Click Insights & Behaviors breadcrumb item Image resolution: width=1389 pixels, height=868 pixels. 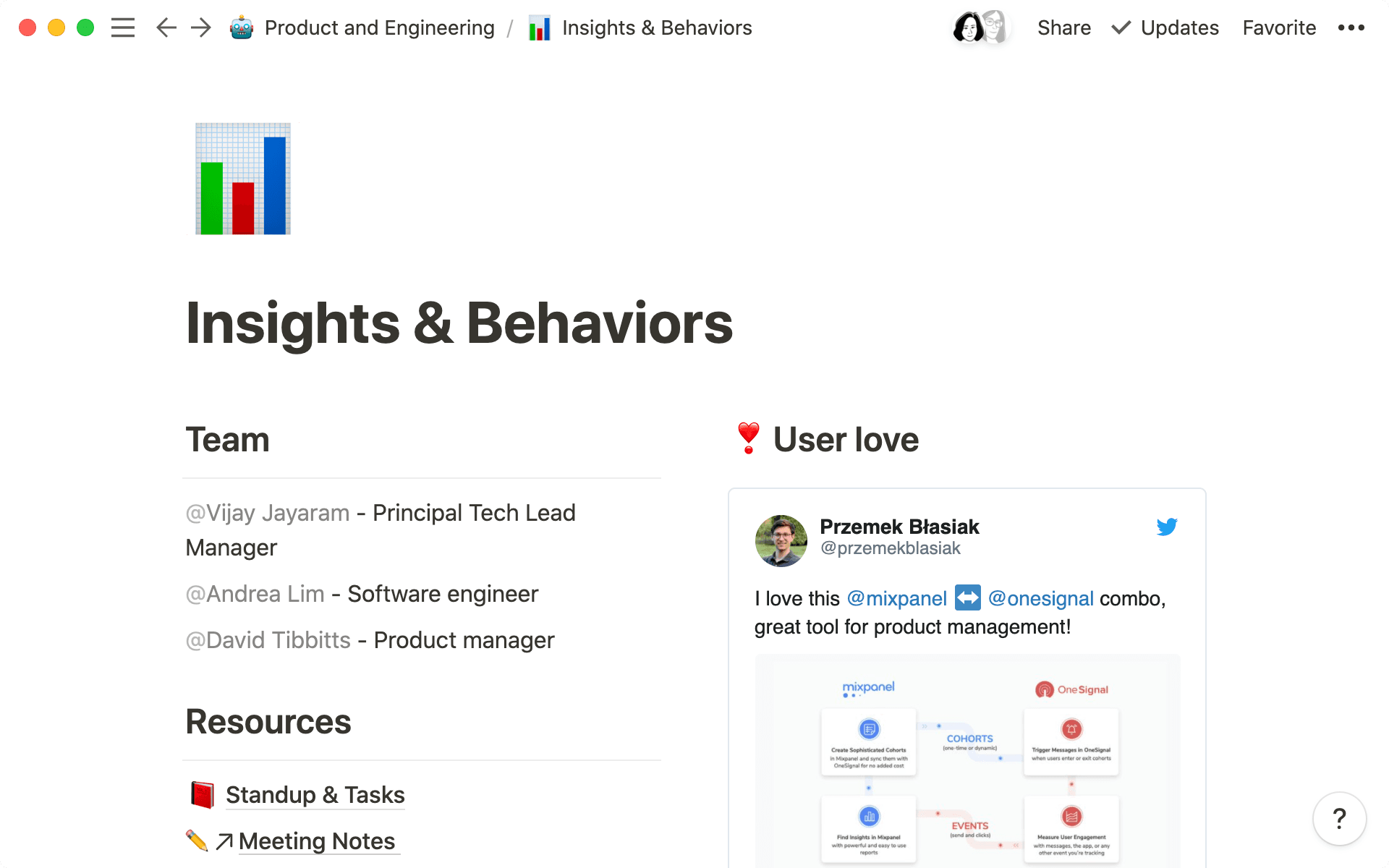656,27
